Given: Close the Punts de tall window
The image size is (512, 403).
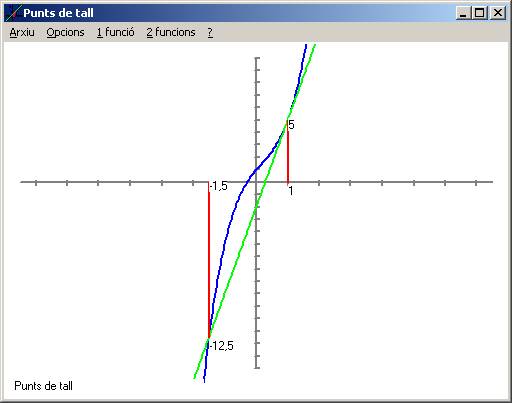Looking at the screenshot, I should [498, 13].
